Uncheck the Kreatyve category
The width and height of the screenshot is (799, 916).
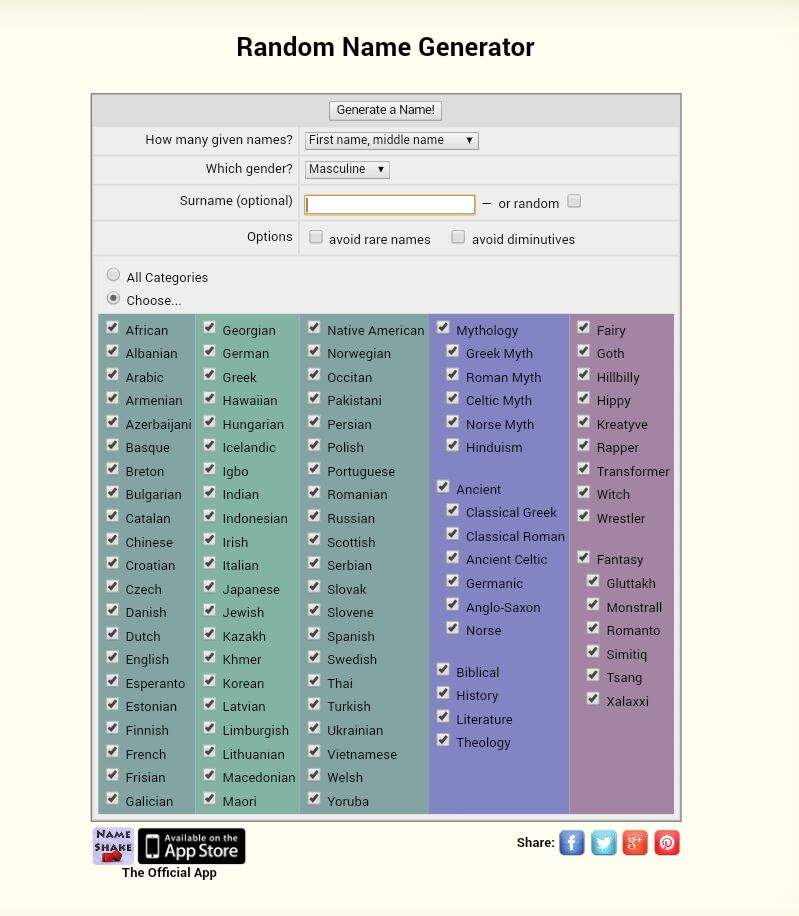pos(583,422)
